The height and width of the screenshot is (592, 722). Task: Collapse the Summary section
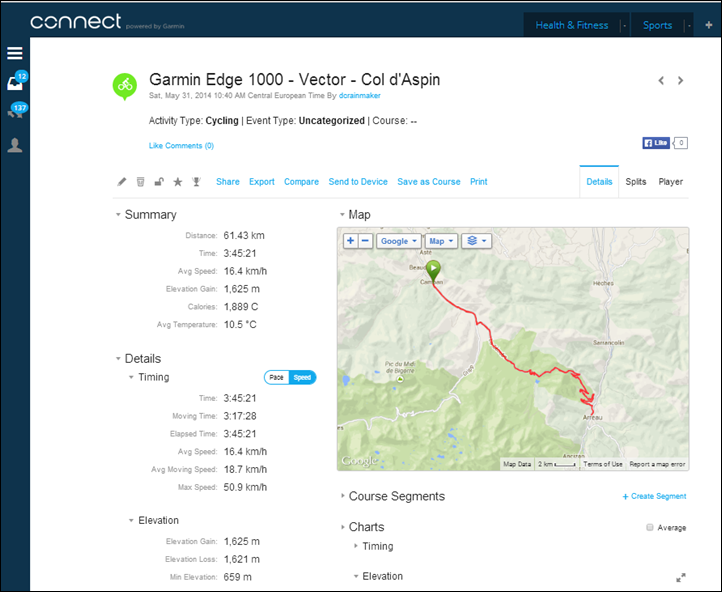click(x=118, y=215)
